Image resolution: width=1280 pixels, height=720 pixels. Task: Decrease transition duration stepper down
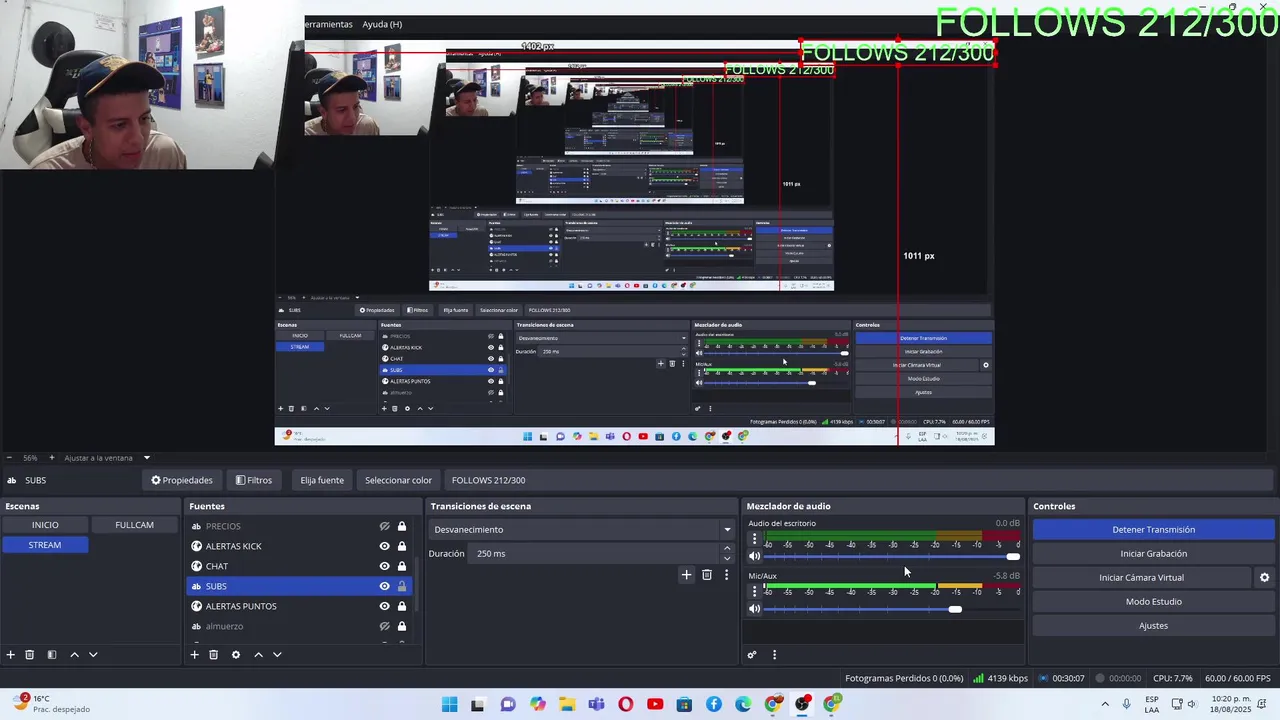(x=727, y=558)
